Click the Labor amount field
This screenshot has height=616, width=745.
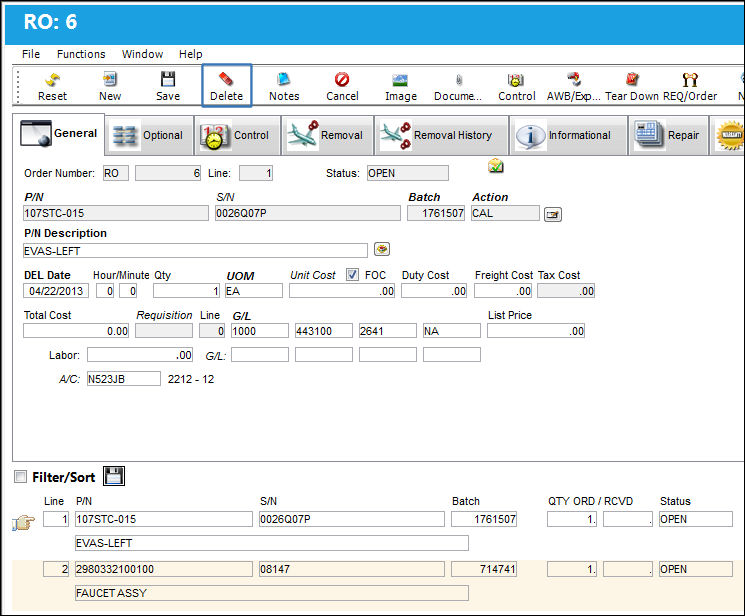(140, 355)
